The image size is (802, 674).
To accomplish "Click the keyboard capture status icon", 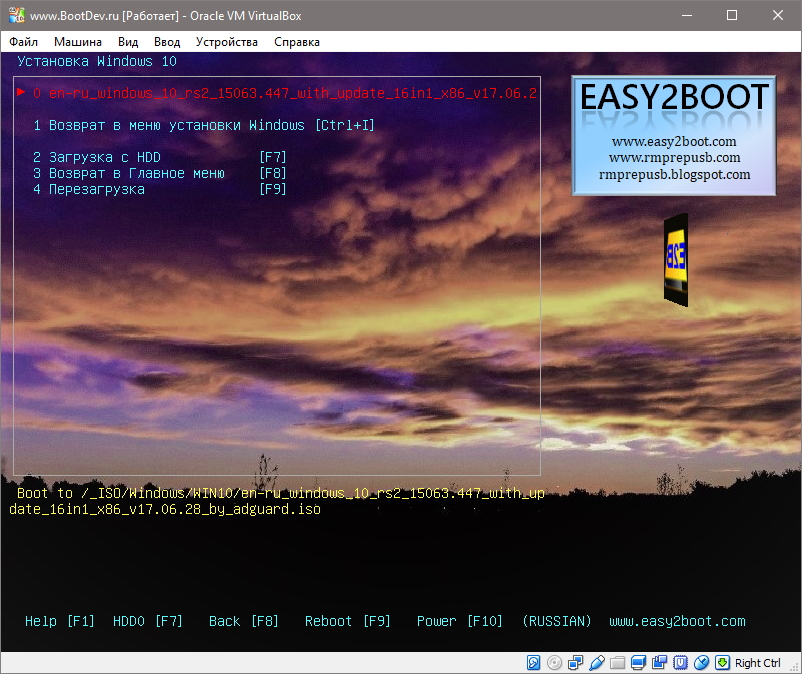I will point(722,663).
